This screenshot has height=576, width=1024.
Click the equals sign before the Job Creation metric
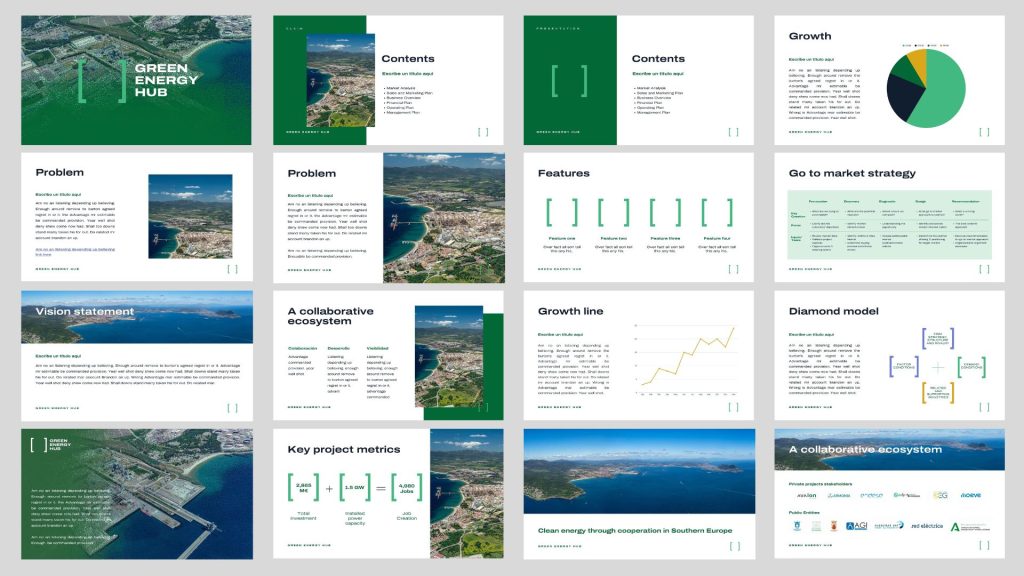(x=380, y=489)
